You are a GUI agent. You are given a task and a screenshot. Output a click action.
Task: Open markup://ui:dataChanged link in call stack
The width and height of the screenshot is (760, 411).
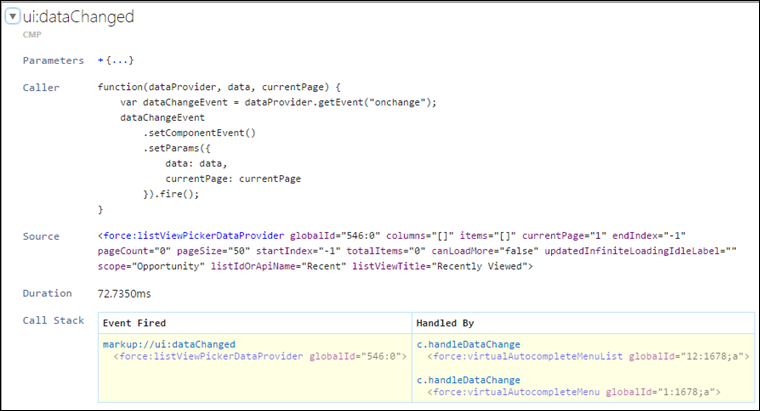click(169, 344)
